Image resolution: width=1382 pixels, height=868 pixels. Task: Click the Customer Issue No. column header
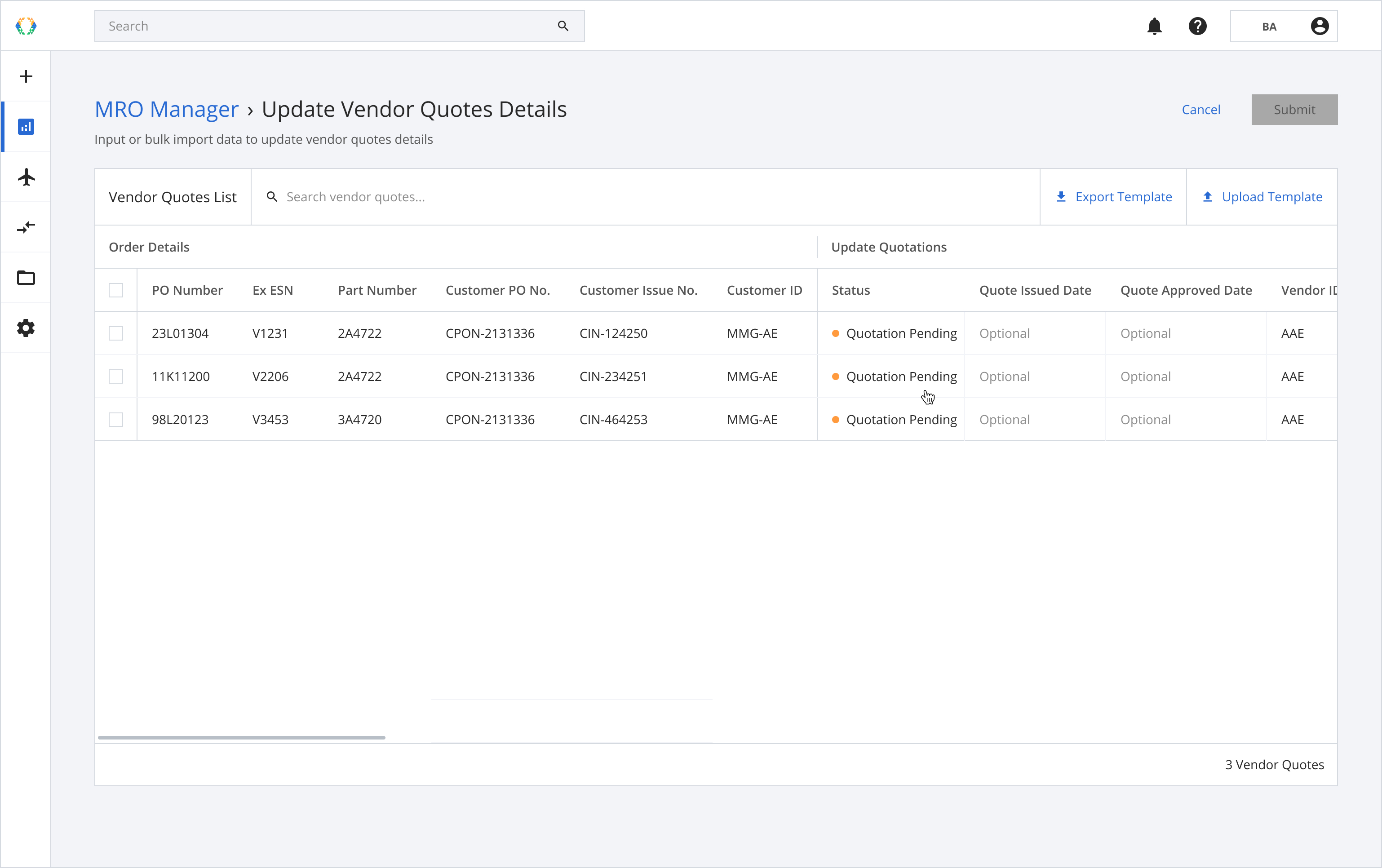(638, 291)
